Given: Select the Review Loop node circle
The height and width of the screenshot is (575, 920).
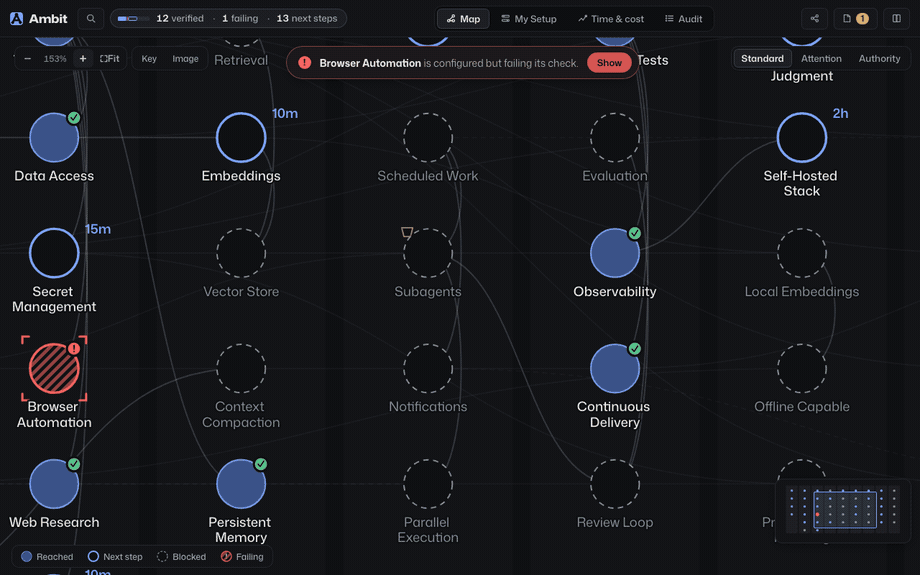Looking at the screenshot, I should coord(615,484).
